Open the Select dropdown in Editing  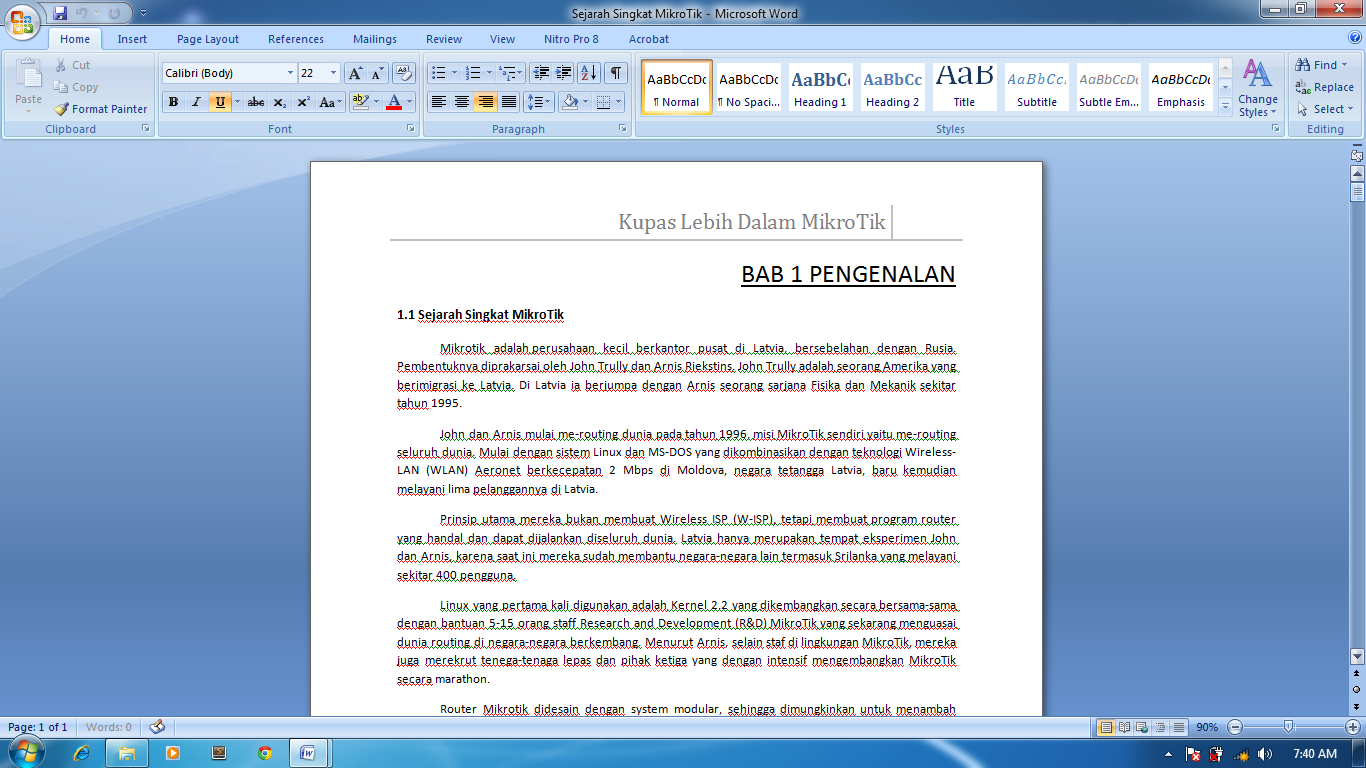point(1326,109)
